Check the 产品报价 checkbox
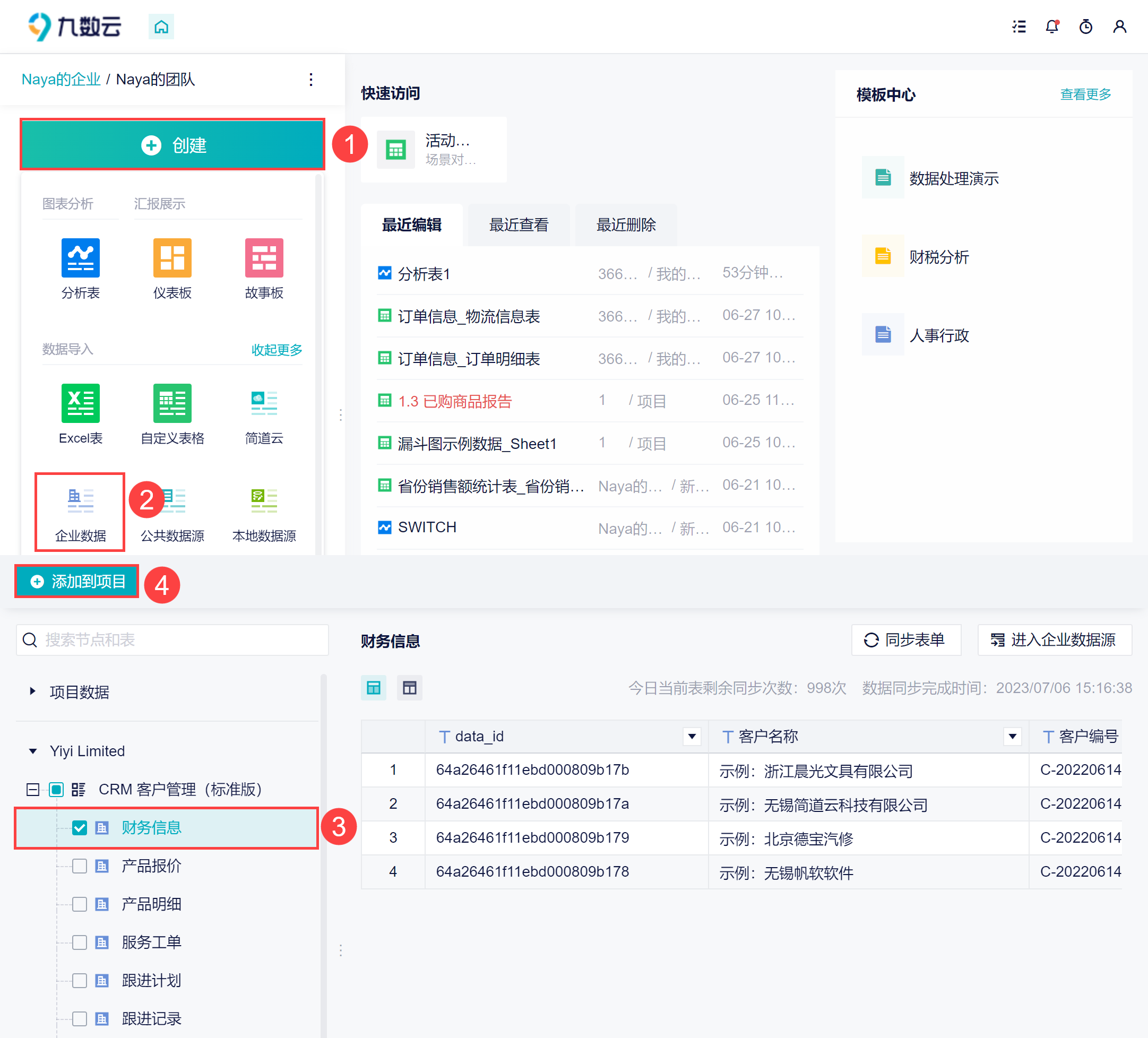 tap(80, 866)
